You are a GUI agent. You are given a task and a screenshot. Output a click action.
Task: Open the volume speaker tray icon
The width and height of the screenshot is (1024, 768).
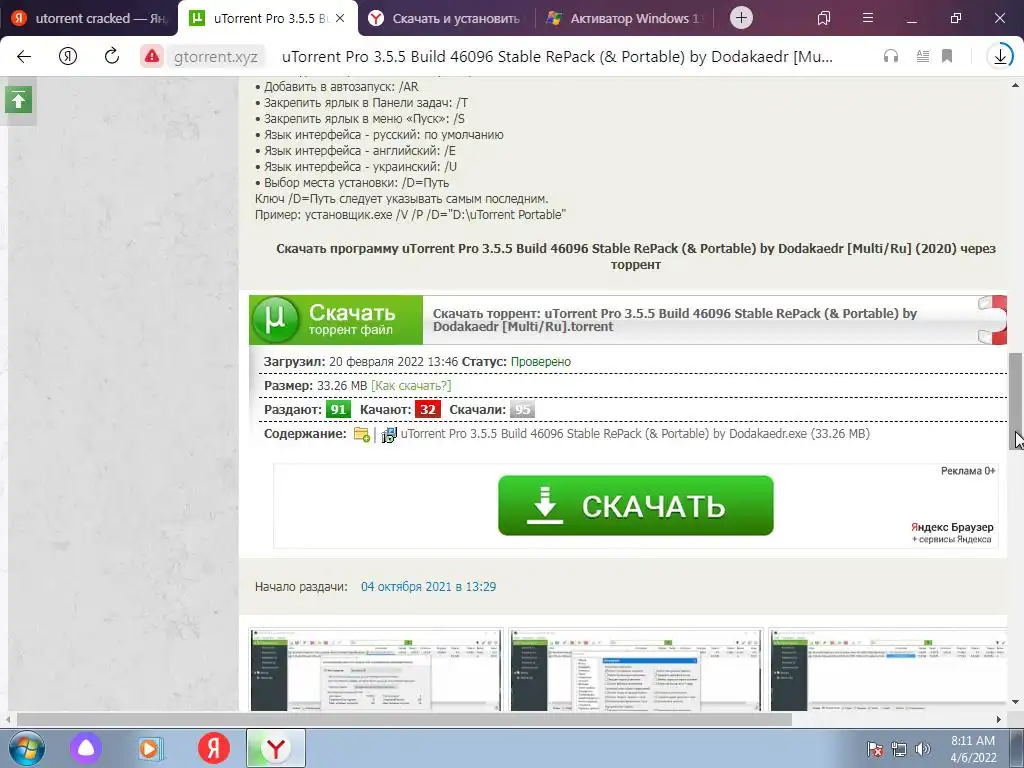click(x=923, y=749)
